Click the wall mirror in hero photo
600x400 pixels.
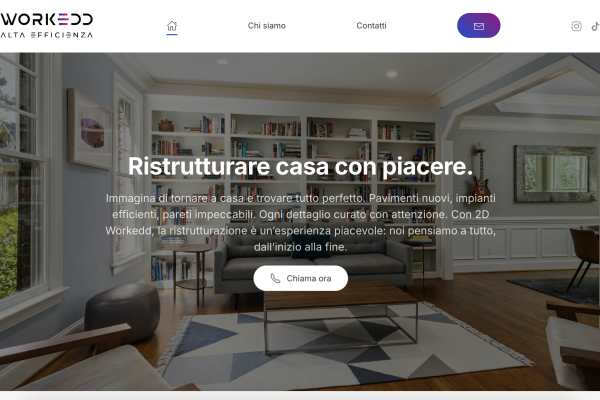[556, 174]
